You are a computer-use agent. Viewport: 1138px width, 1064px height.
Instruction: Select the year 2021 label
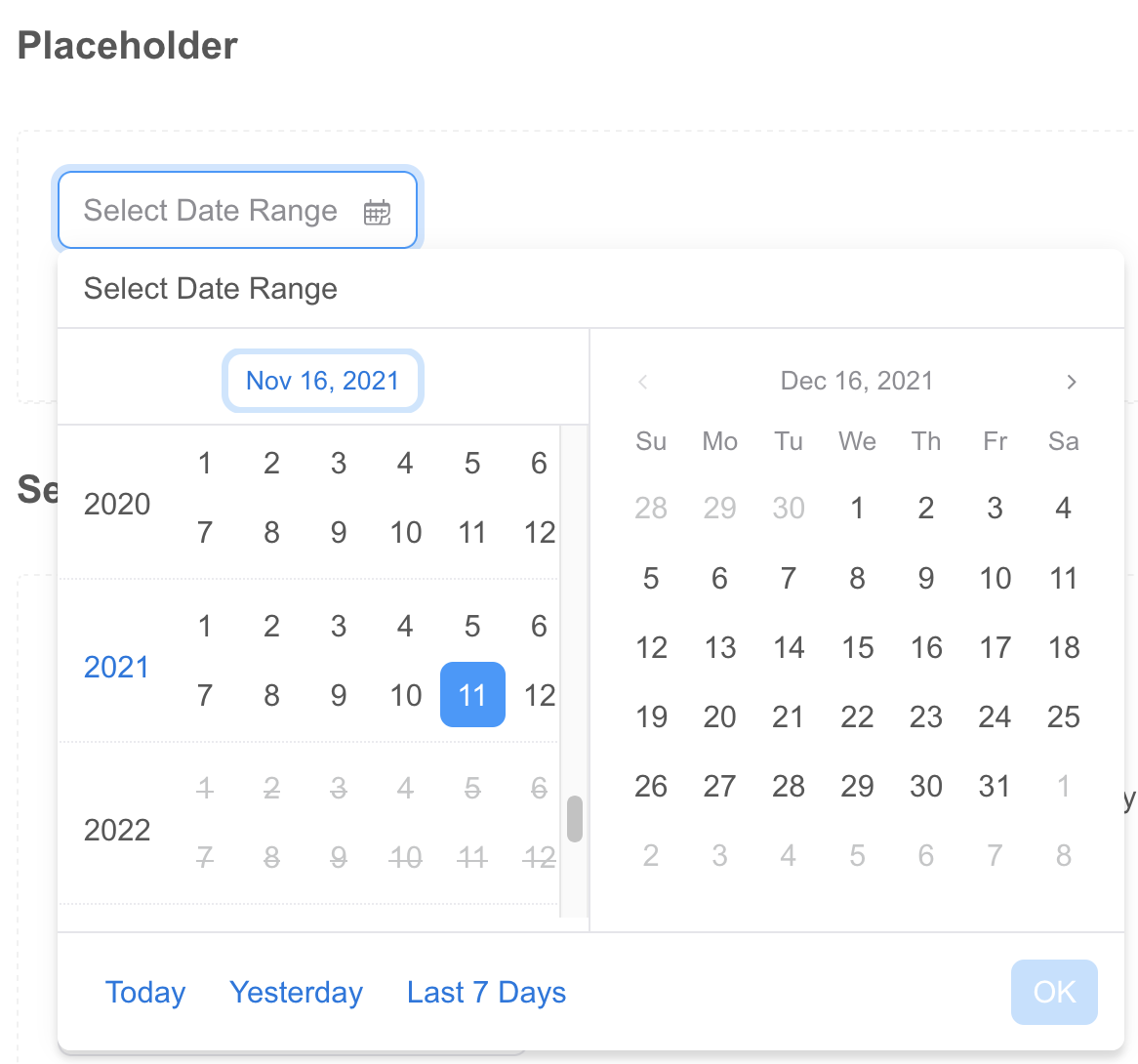[x=117, y=667]
